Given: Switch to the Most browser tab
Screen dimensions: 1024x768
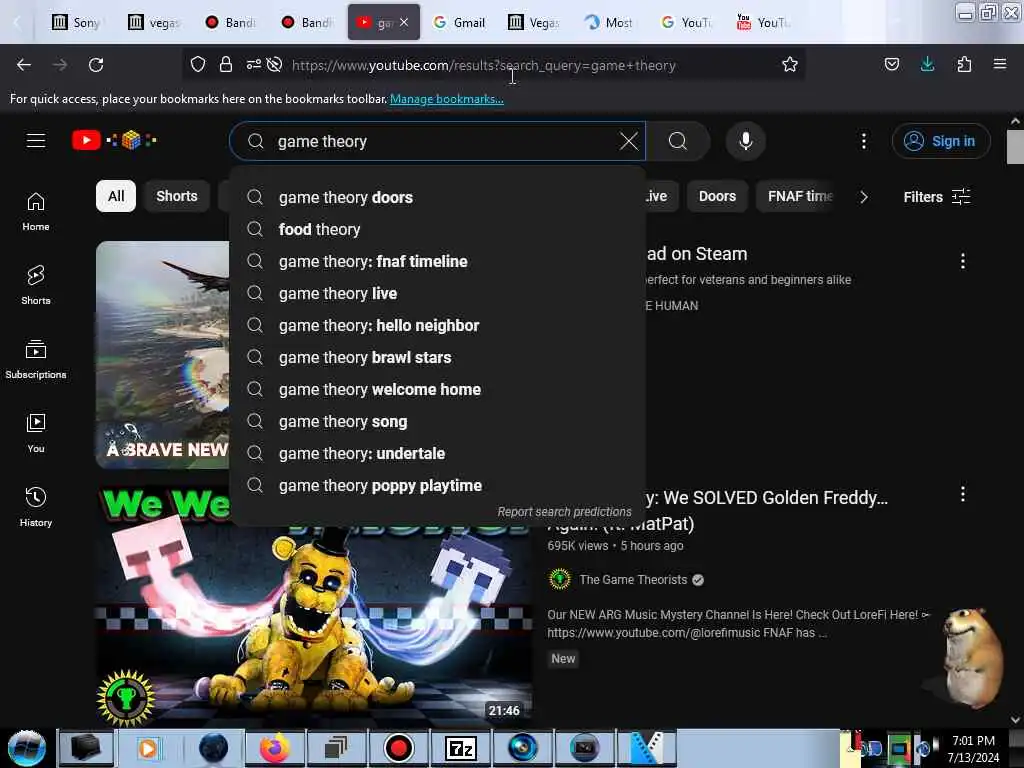Looking at the screenshot, I should click(x=609, y=22).
